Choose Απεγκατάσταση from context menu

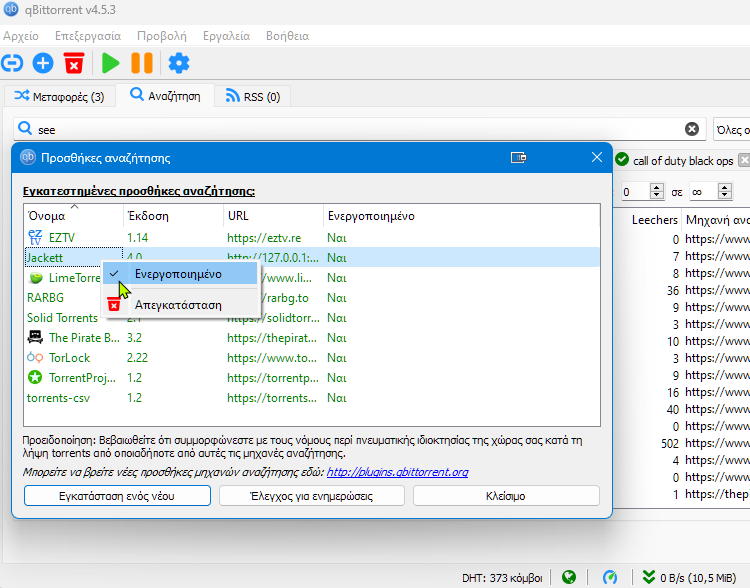[180, 305]
